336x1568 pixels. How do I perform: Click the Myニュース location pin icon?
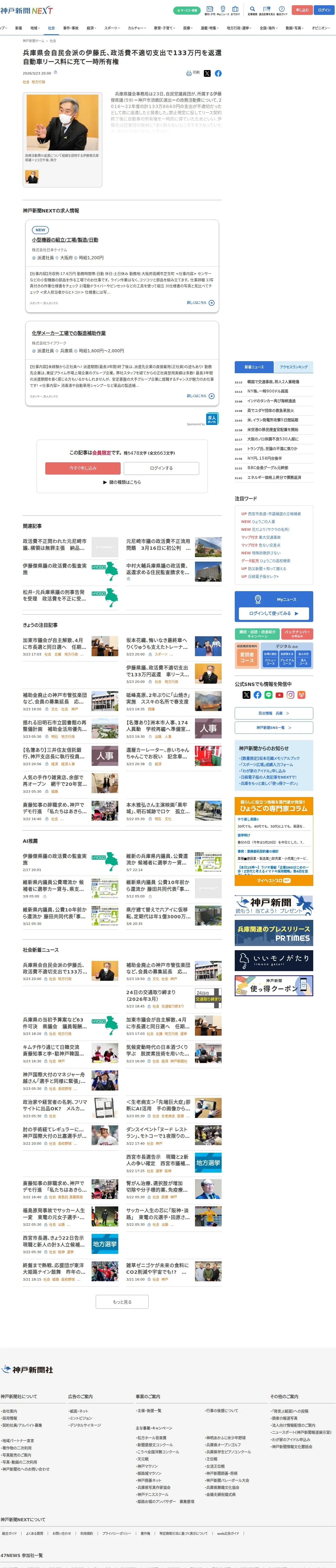pyautogui.click(x=258, y=599)
